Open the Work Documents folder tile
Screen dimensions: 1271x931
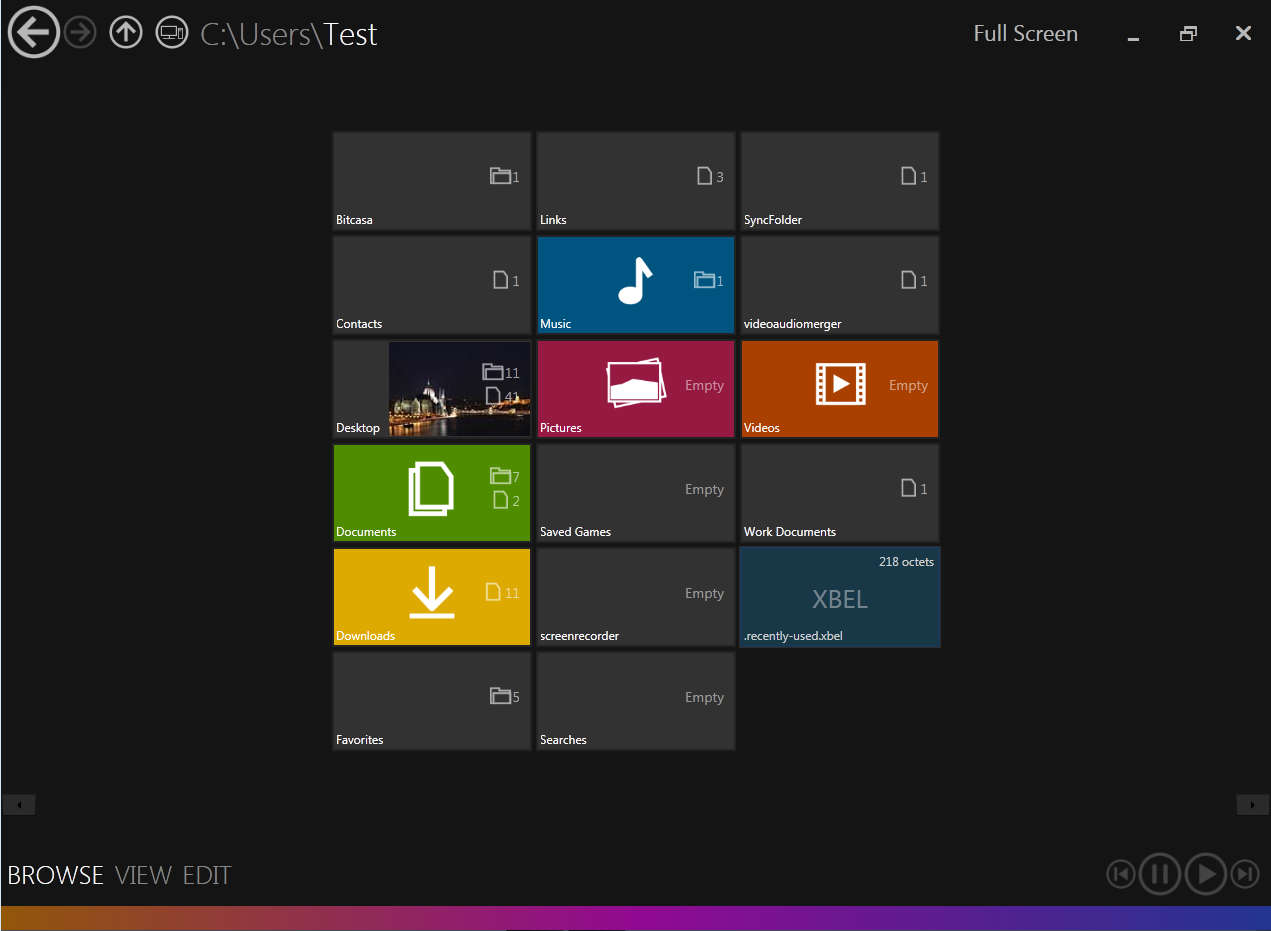tap(840, 493)
